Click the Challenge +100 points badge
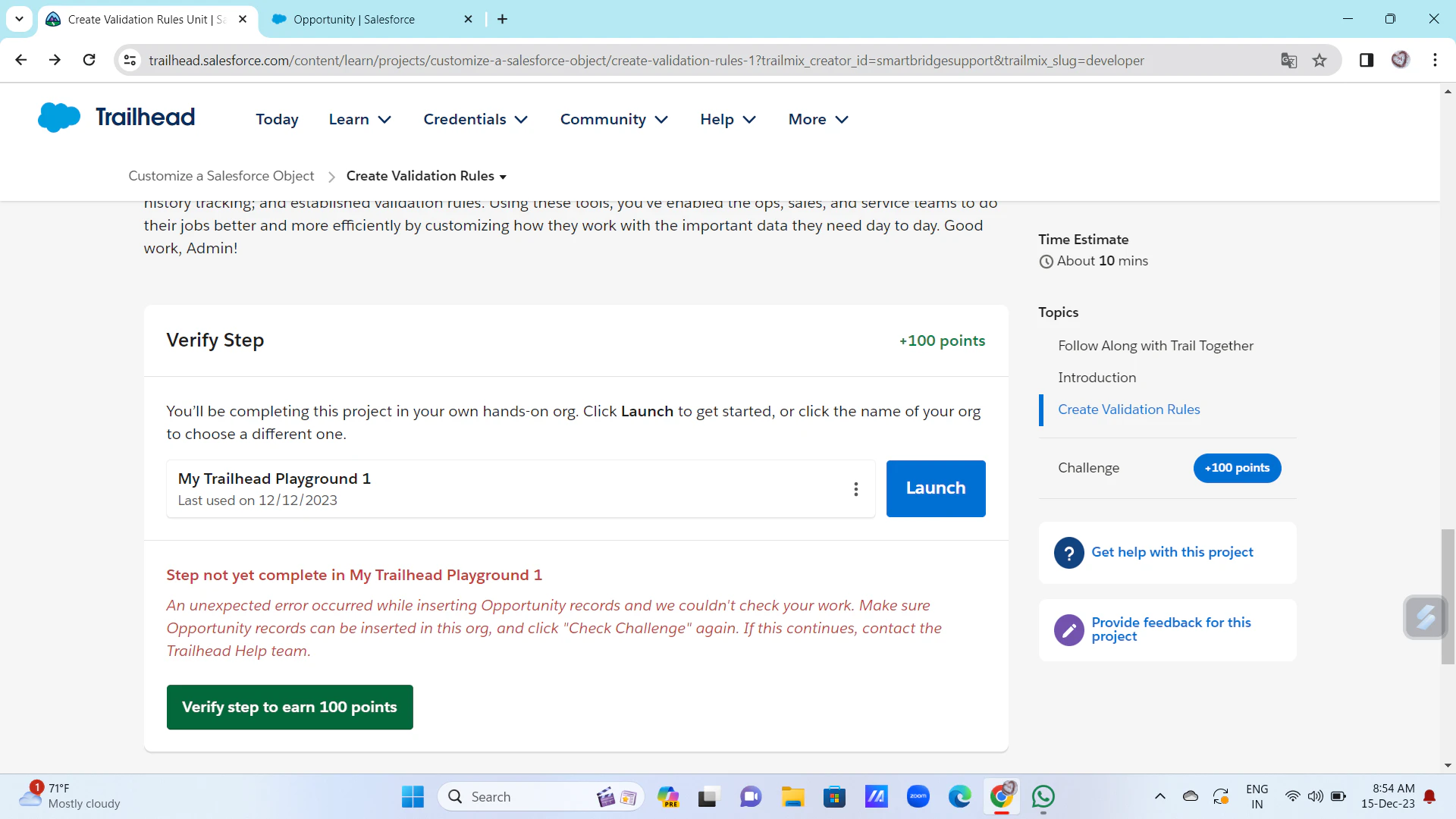Image resolution: width=1456 pixels, height=819 pixels. [x=1237, y=468]
